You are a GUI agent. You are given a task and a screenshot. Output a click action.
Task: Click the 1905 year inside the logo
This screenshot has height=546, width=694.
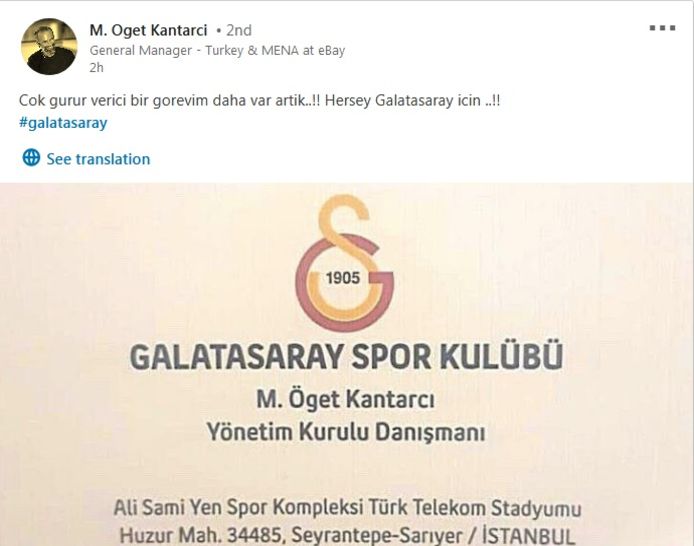343,278
